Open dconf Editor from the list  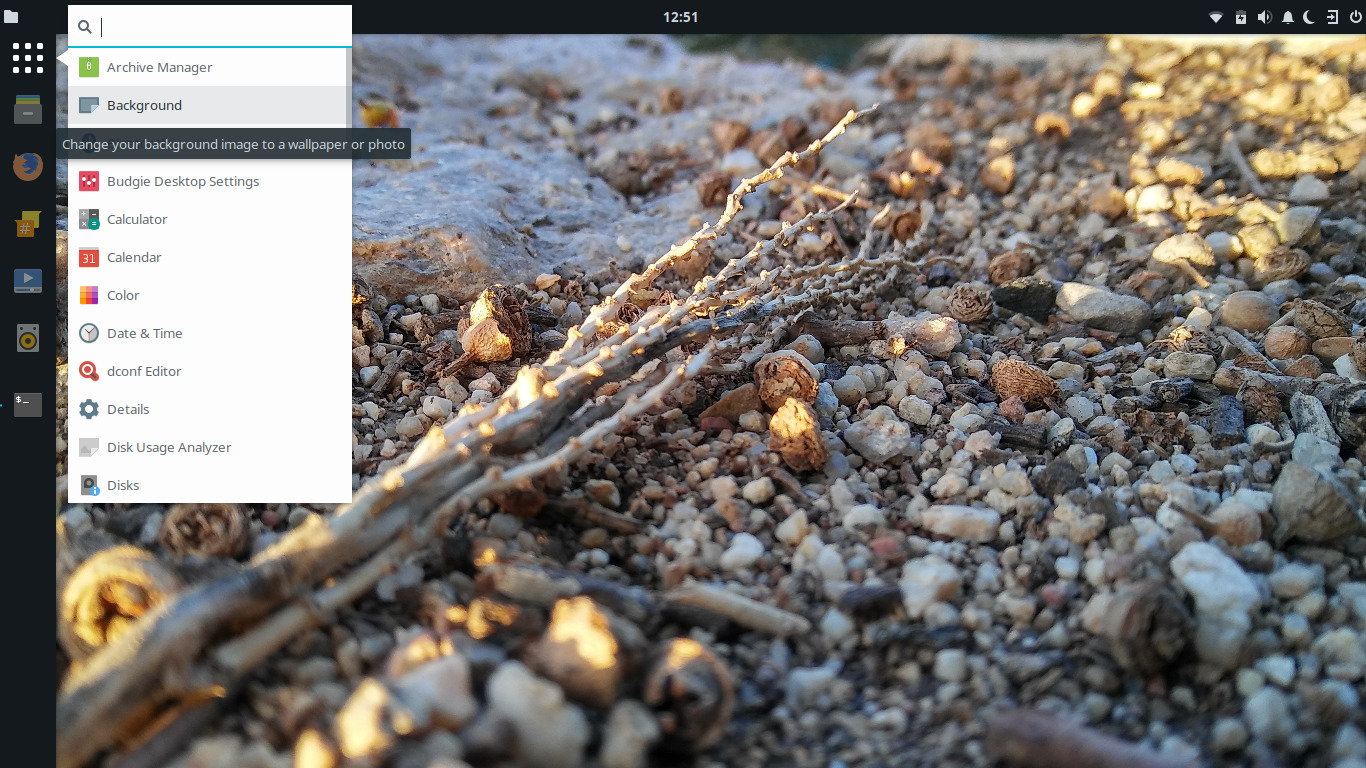coord(141,371)
